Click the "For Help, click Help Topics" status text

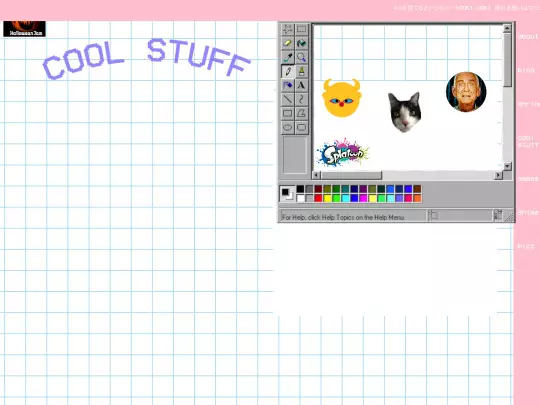343,217
